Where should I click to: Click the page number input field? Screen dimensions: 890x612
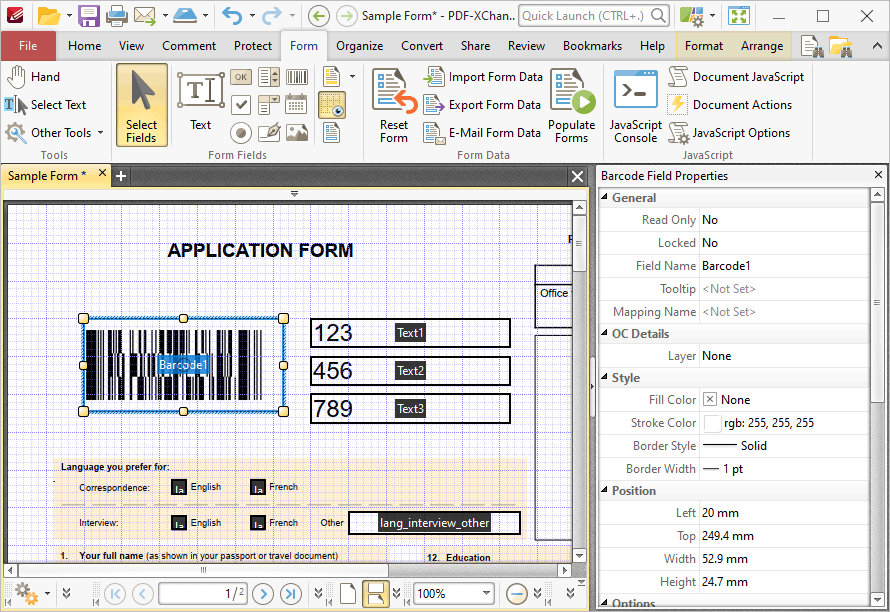pos(203,594)
